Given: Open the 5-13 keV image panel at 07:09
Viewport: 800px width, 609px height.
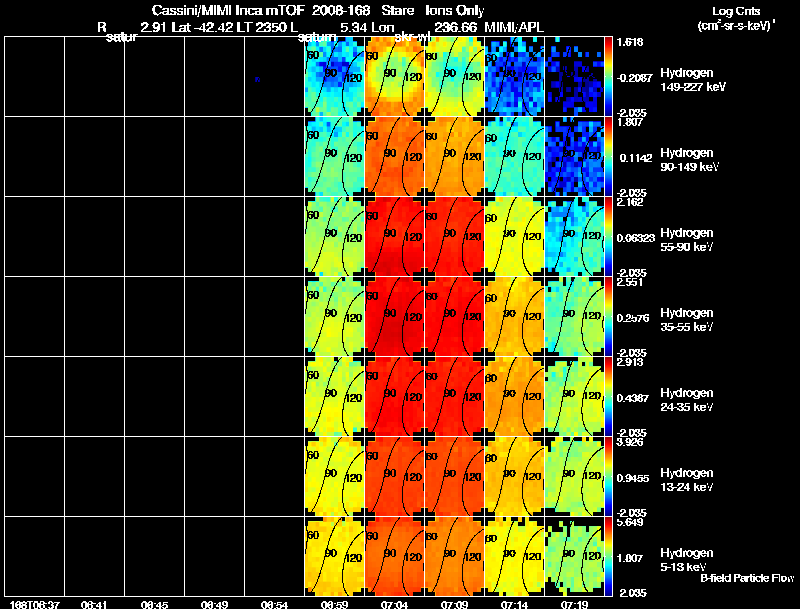Looking at the screenshot, I should tap(455, 557).
